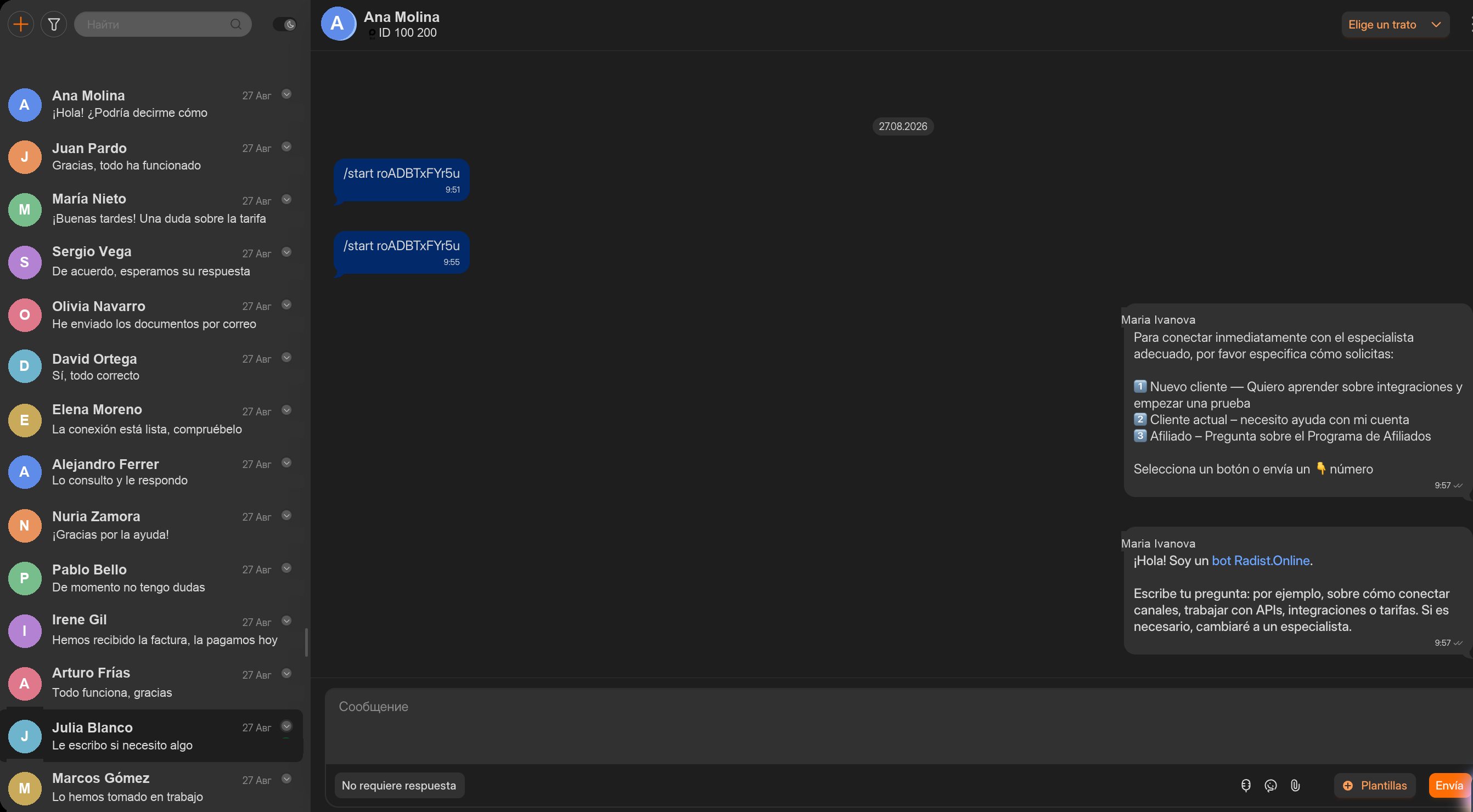This screenshot has height=812, width=1473.
Task: Open Elige un trato dropdown
Action: click(x=1395, y=24)
